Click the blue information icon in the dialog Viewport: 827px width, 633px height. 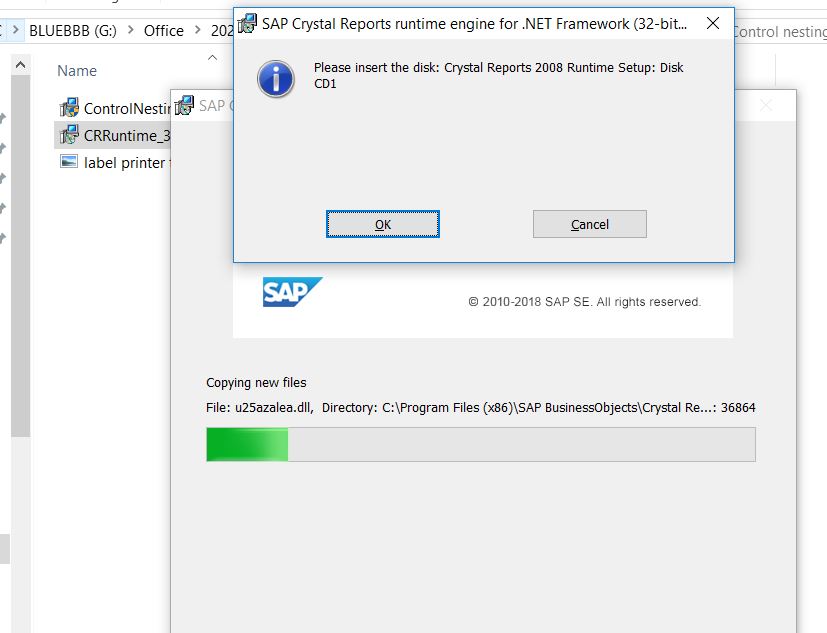[275, 78]
